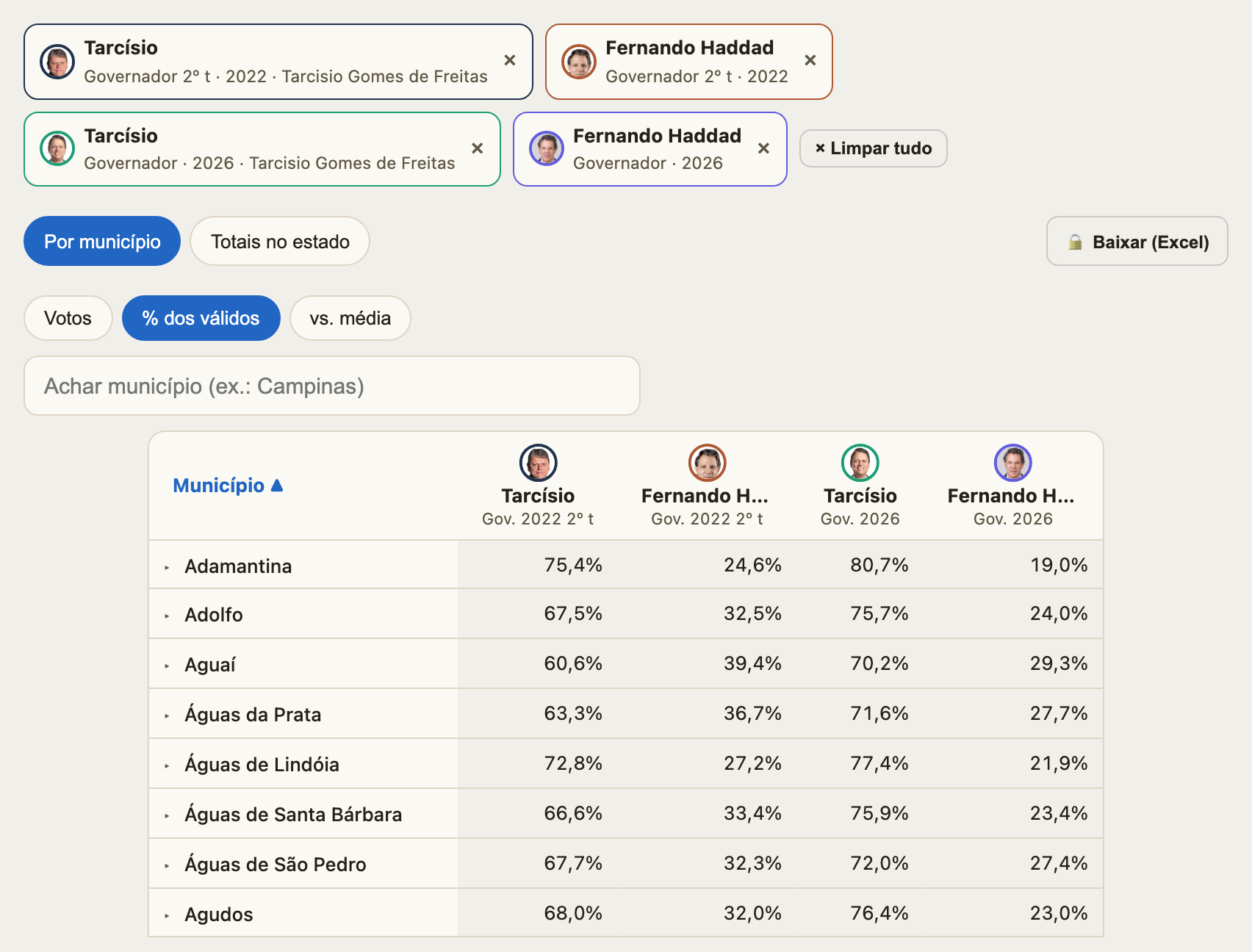Click the 67,5% value in Adolfo row

[573, 613]
